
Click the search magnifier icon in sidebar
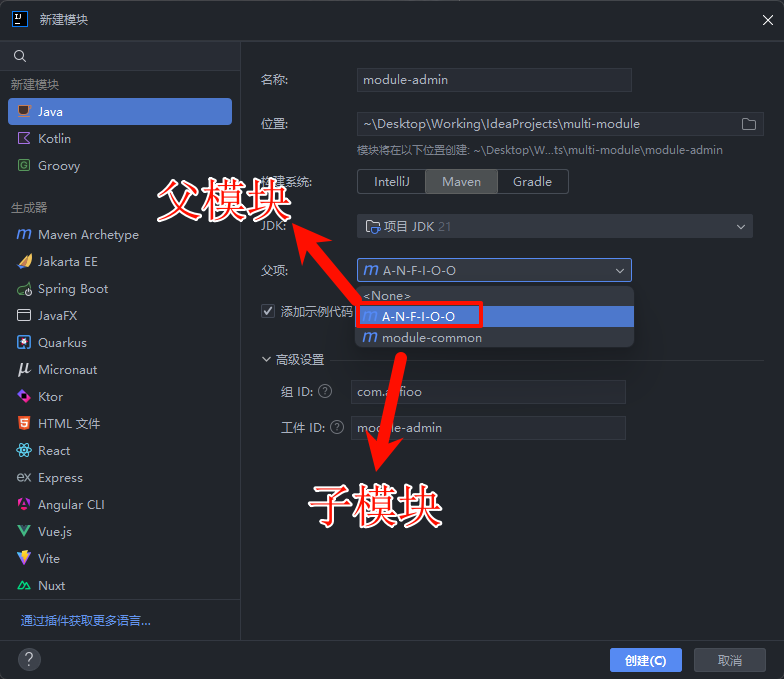click(20, 56)
